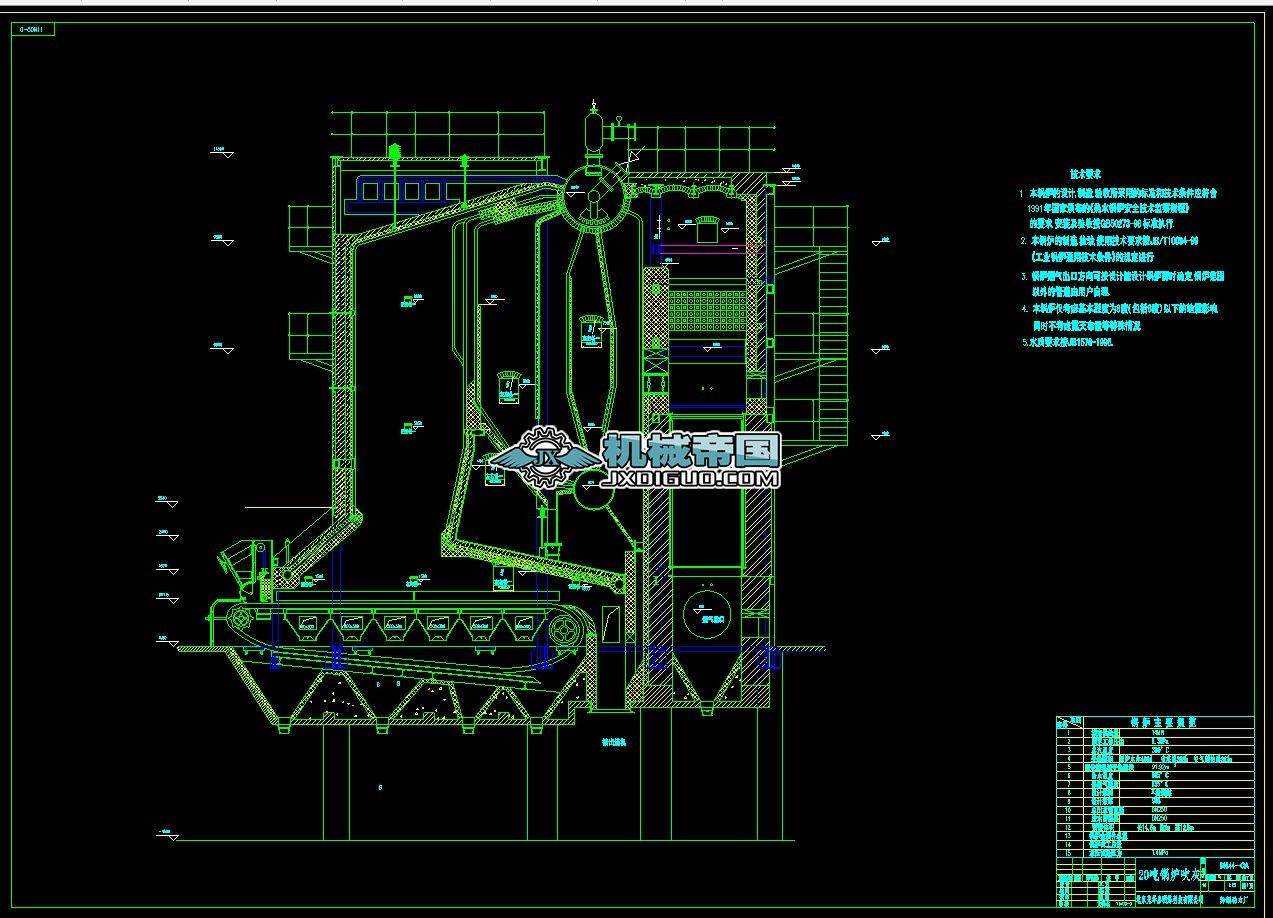Select the air preheater tube bank grid
1273x918 pixels.
(x=708, y=311)
